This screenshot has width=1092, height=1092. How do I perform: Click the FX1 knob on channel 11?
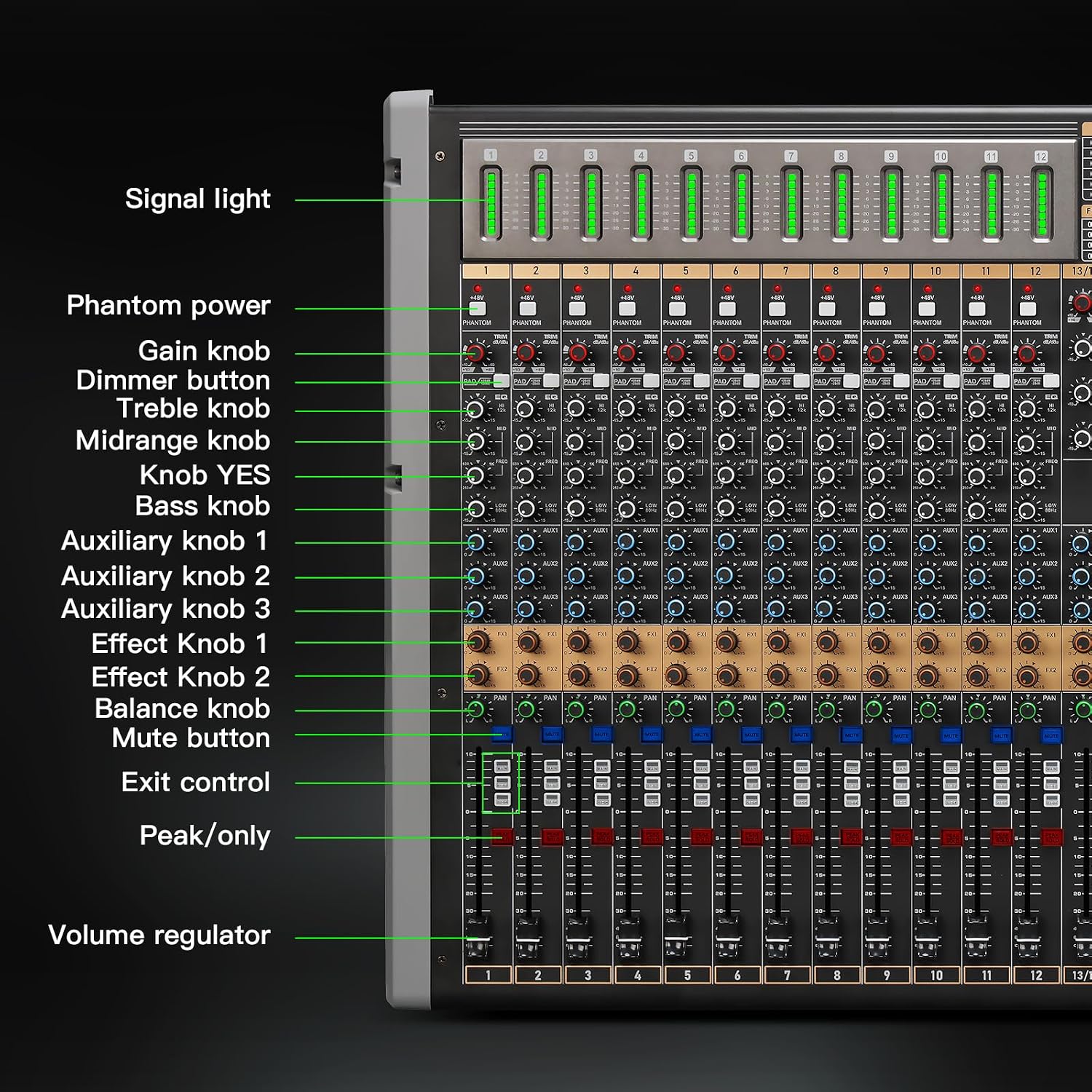[x=978, y=642]
